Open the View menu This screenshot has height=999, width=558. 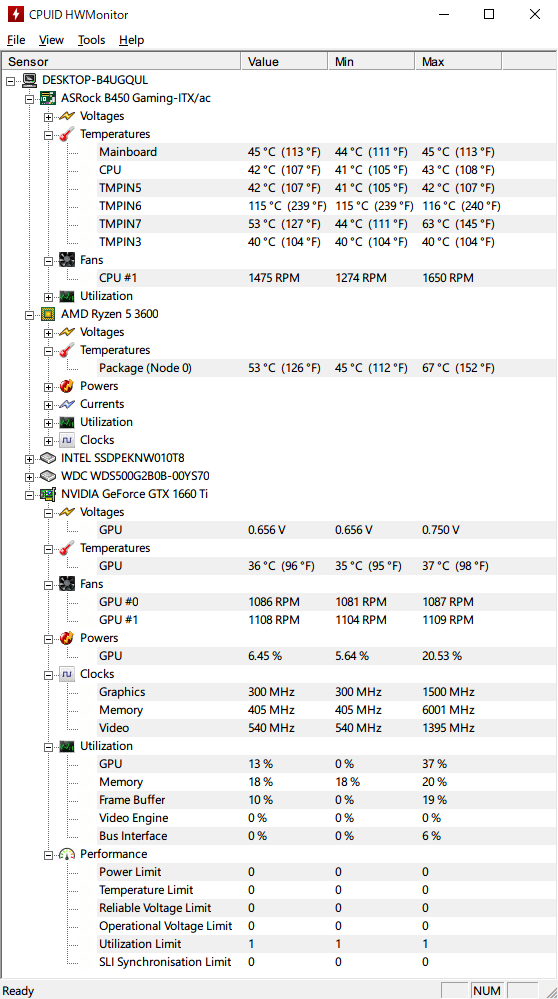pyautogui.click(x=51, y=40)
